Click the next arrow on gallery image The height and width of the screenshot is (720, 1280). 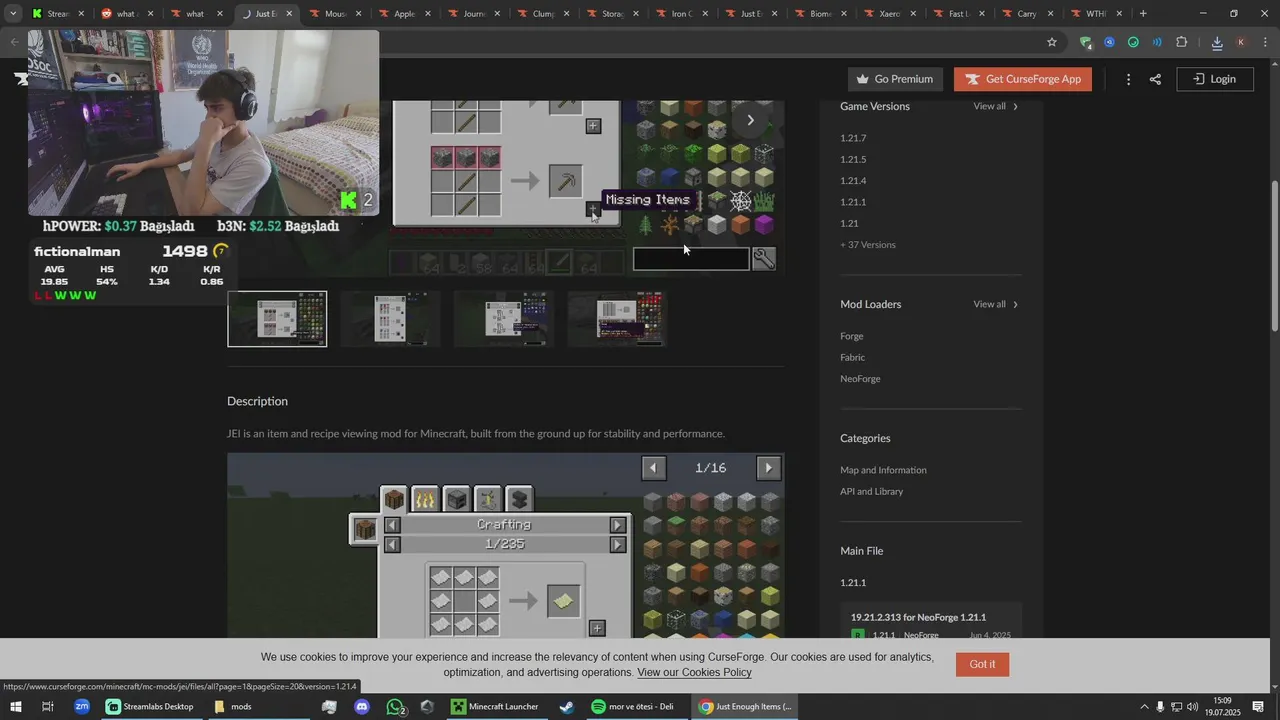click(x=750, y=120)
